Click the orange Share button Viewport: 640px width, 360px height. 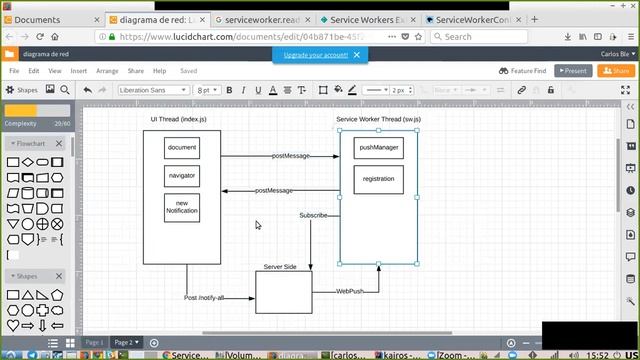[616, 71]
